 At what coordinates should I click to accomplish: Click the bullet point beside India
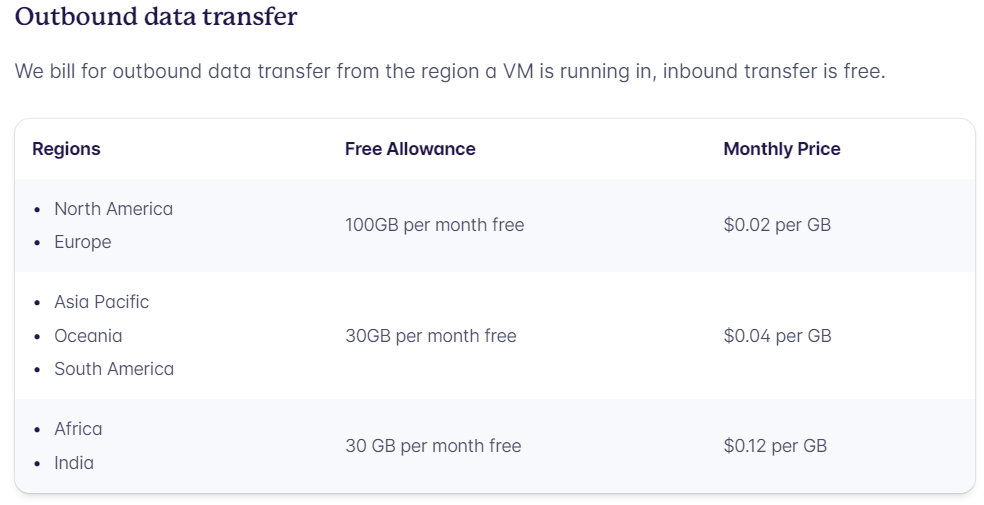[x=38, y=464]
